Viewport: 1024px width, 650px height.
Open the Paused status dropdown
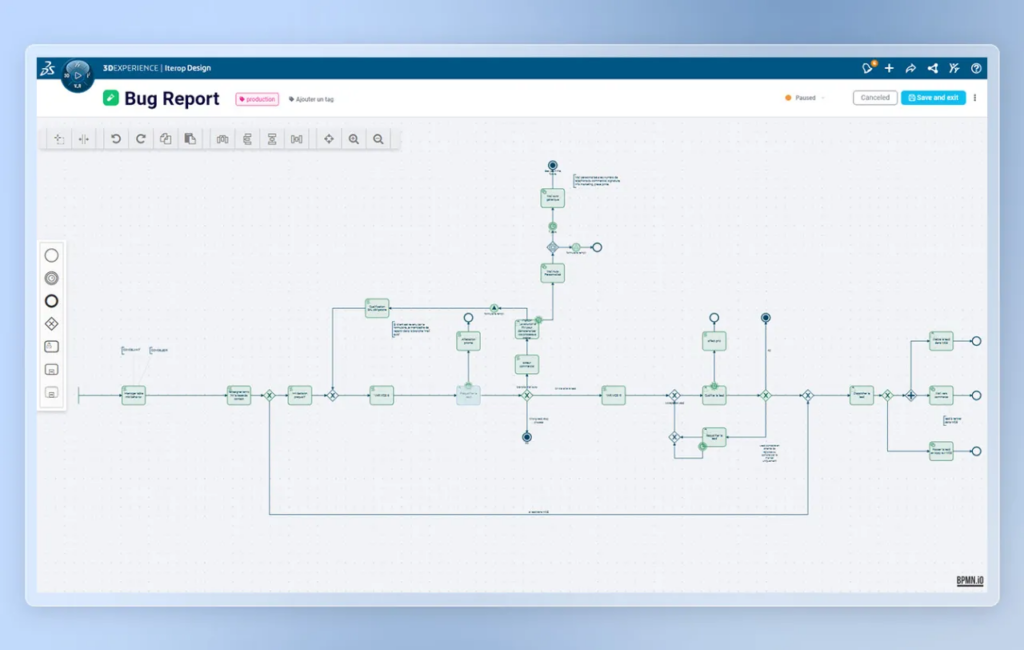tap(805, 98)
